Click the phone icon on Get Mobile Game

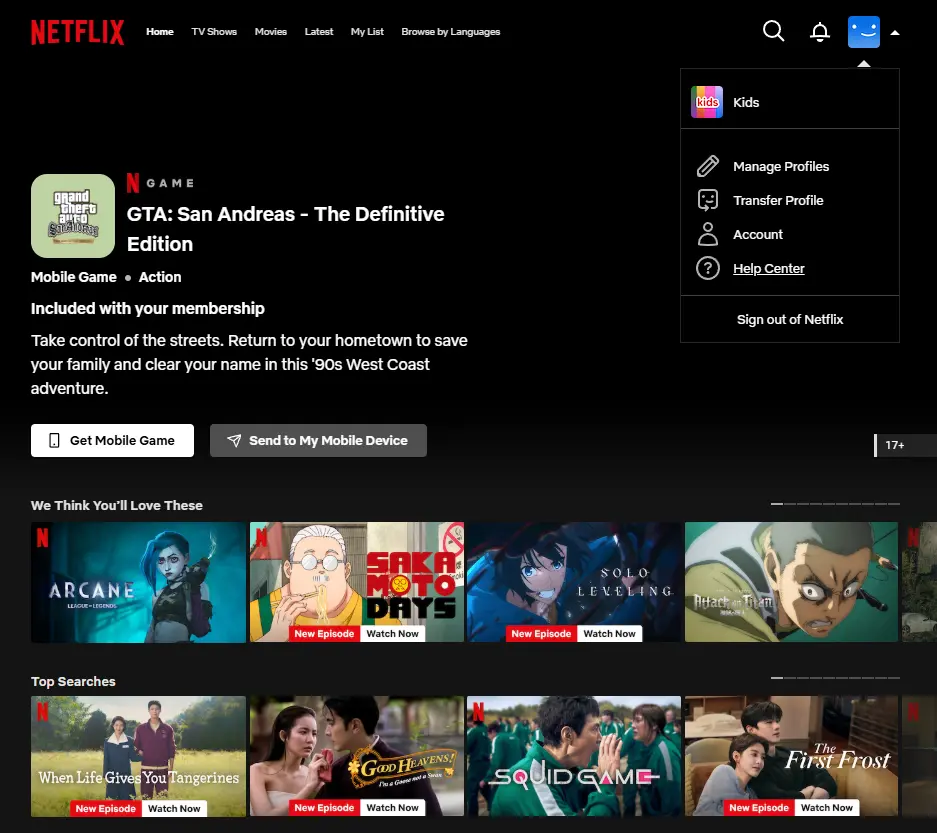54,440
